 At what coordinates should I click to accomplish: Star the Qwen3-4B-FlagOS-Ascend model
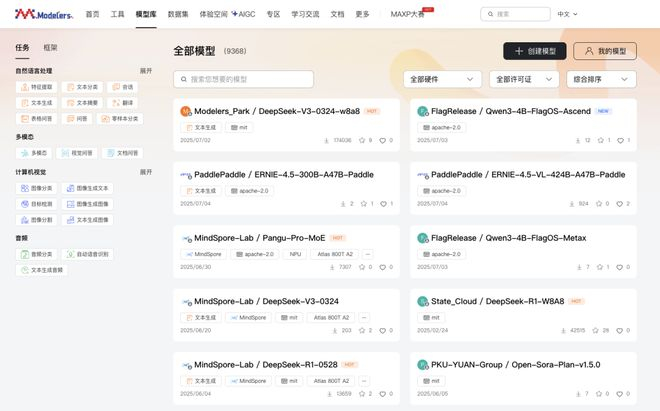click(x=601, y=140)
